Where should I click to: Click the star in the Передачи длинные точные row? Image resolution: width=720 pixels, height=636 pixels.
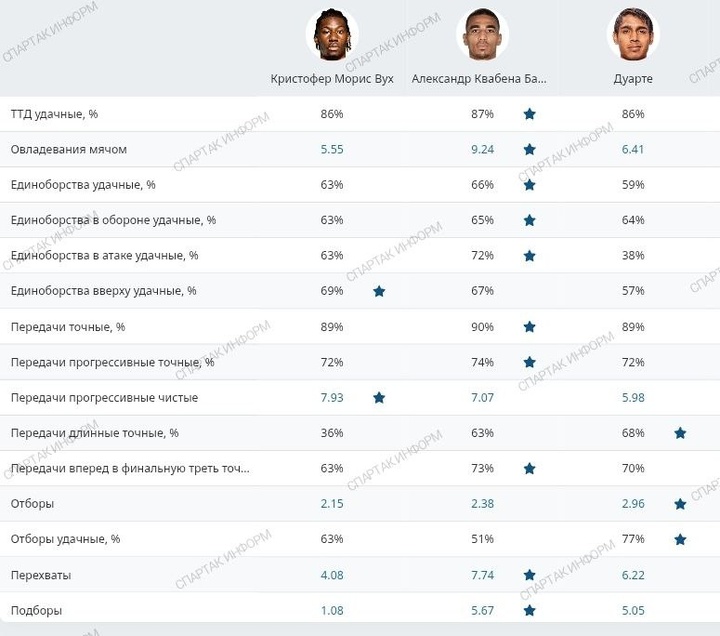pyautogui.click(x=680, y=433)
